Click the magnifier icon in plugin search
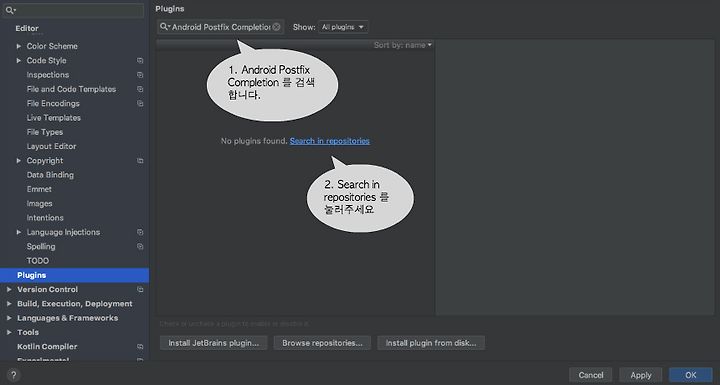The height and width of the screenshot is (385, 720). tap(164, 27)
